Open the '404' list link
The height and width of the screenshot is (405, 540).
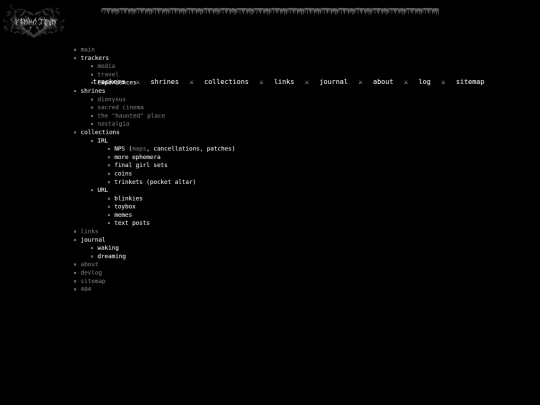pyautogui.click(x=86, y=289)
